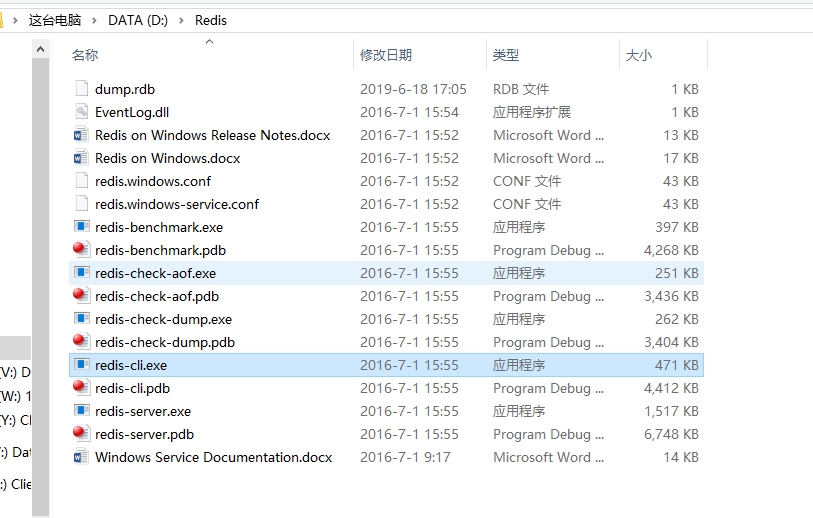Select redis-cli.exe file name
813x518 pixels.
(131, 365)
